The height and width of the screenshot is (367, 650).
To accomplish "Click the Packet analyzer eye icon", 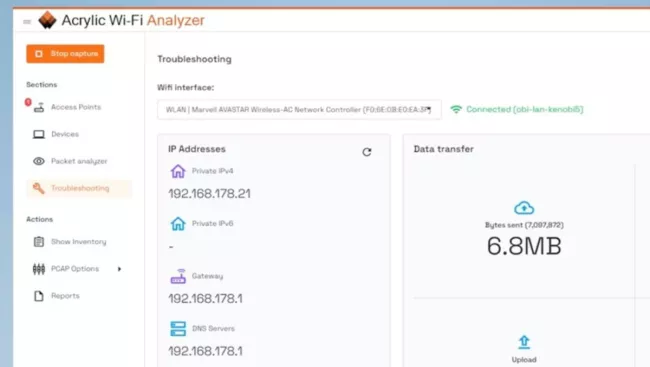I will [39, 161].
